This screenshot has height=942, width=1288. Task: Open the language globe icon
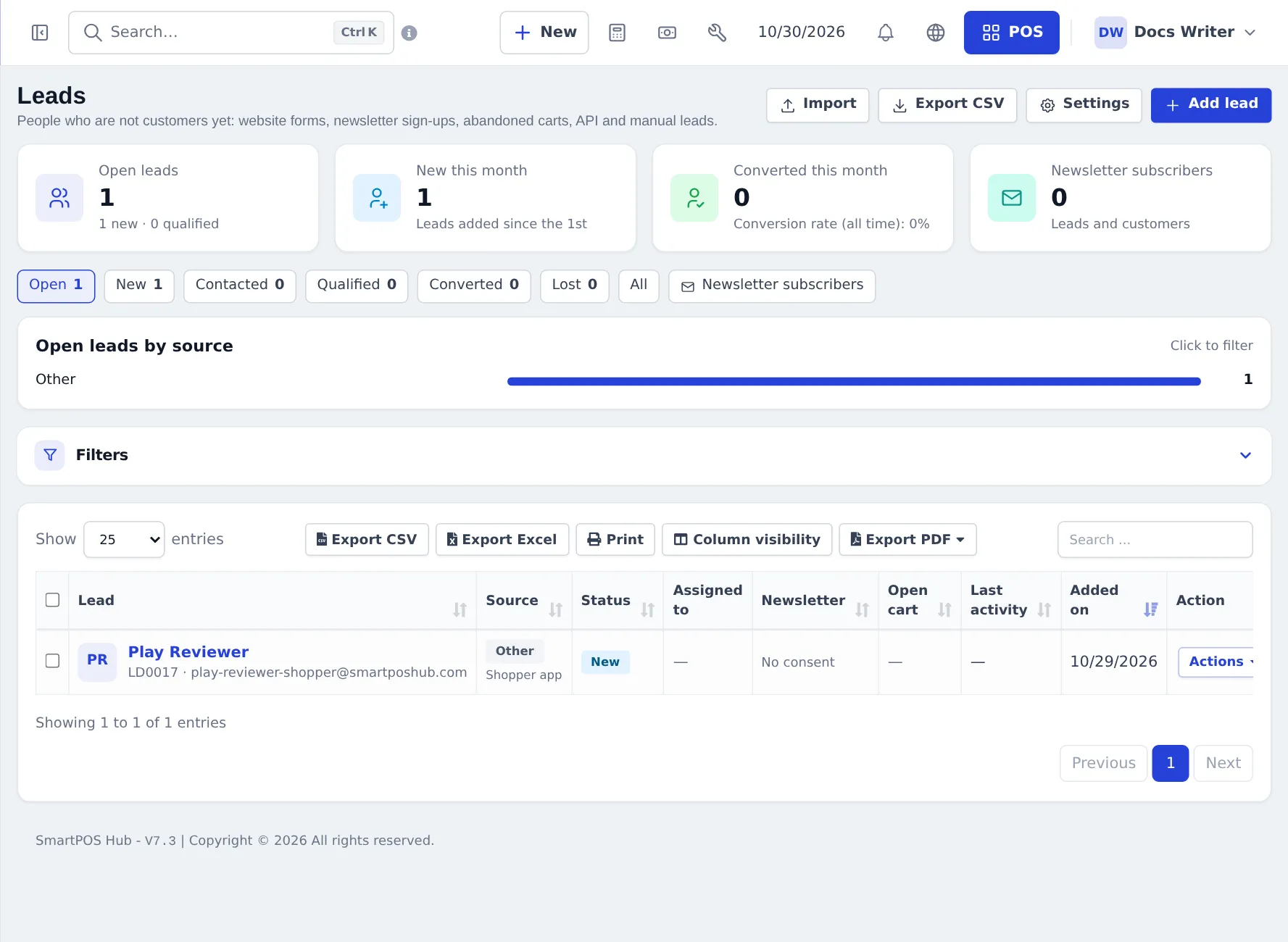coord(936,33)
